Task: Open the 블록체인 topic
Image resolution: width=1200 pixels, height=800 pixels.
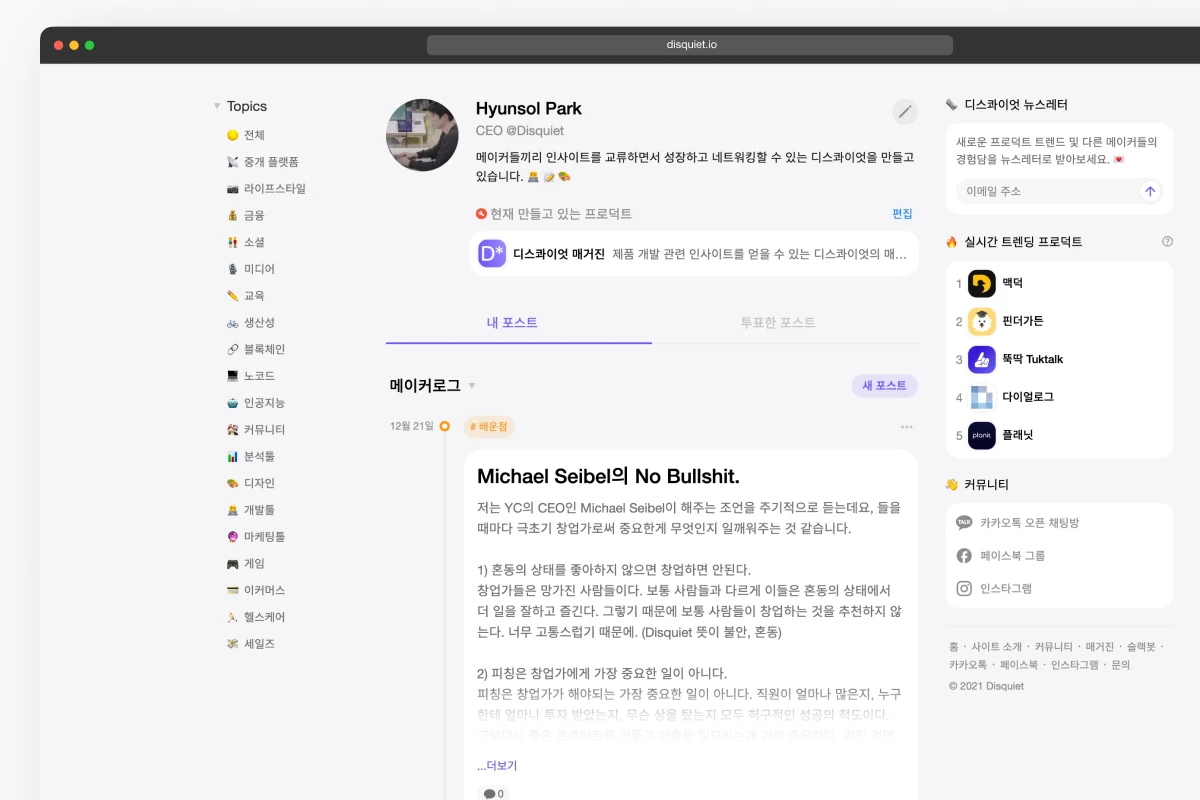Action: 256,349
